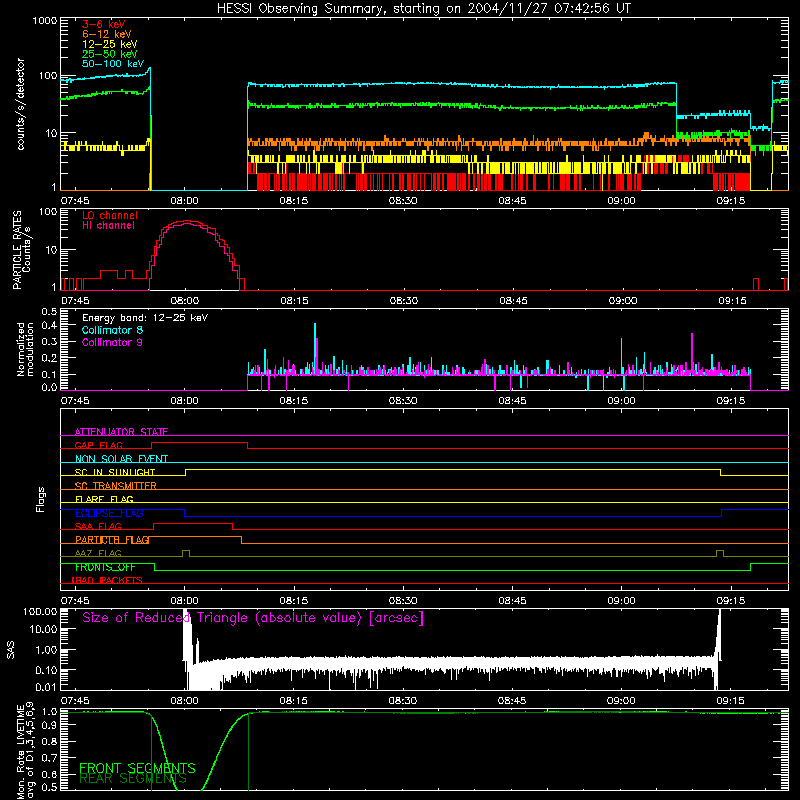
Task: Click the A47 FLAG label
Action: click(x=98, y=553)
